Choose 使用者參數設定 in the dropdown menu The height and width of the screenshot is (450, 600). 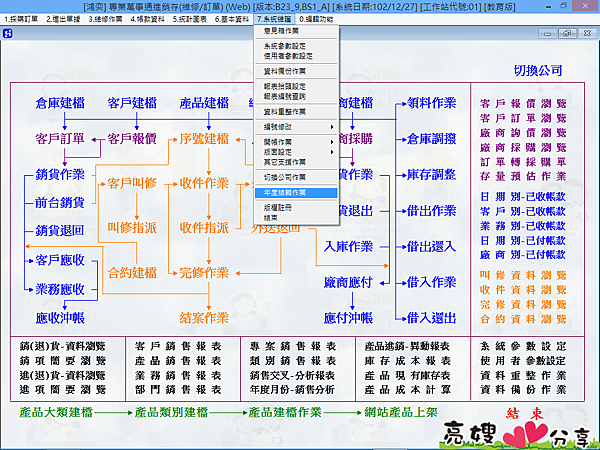point(296,56)
